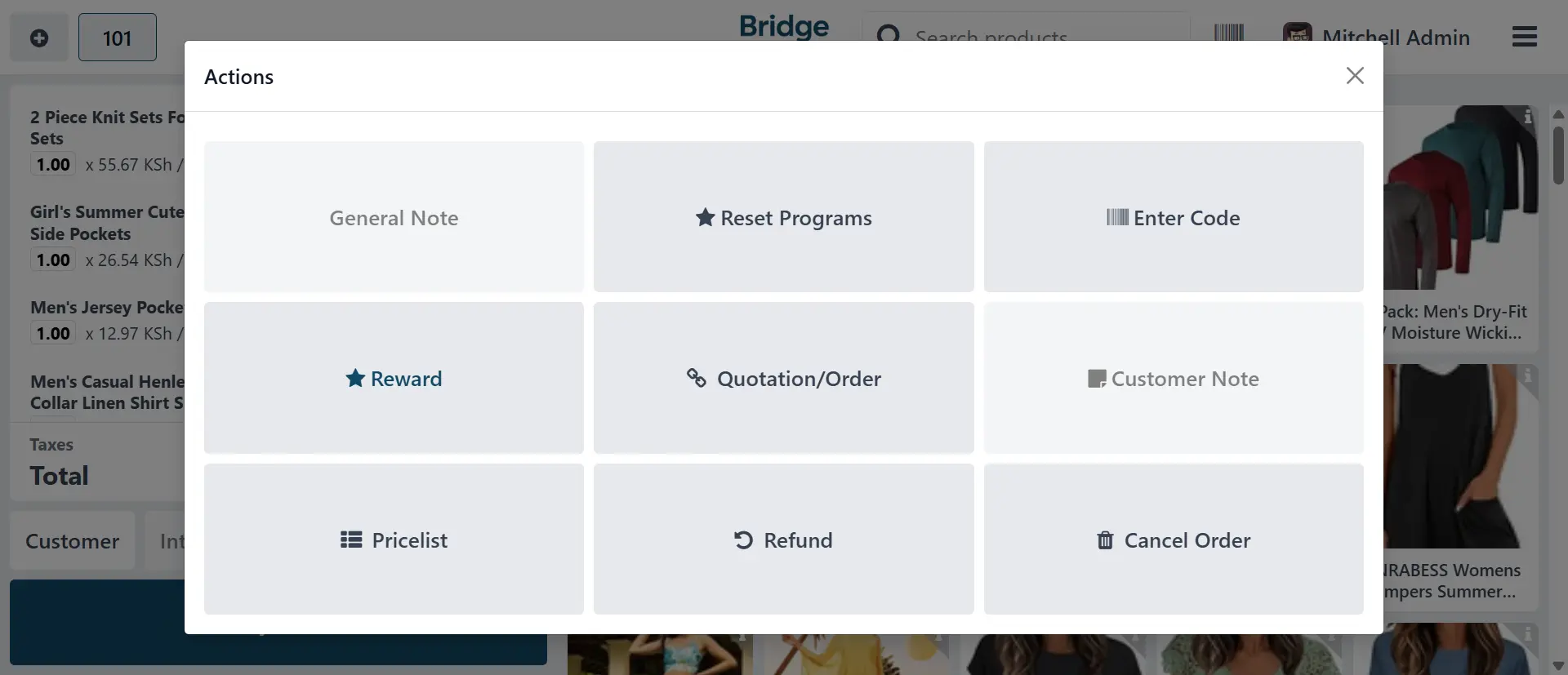
Task: Close the Actions dialog
Action: tap(1355, 76)
